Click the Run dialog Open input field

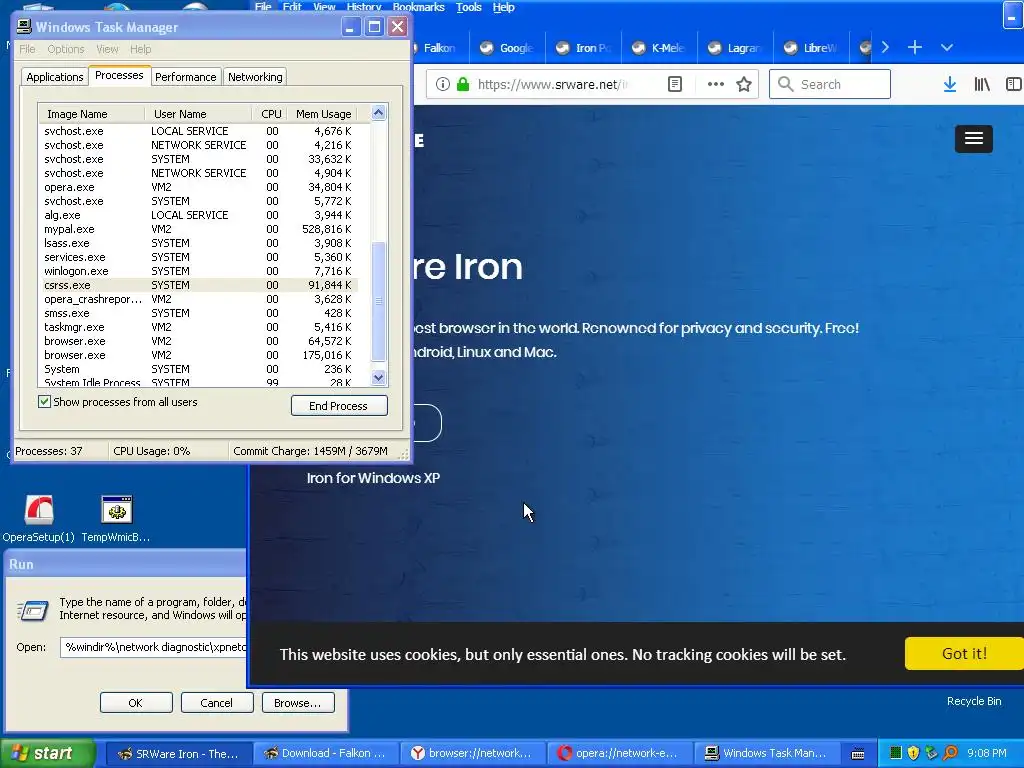pos(154,647)
